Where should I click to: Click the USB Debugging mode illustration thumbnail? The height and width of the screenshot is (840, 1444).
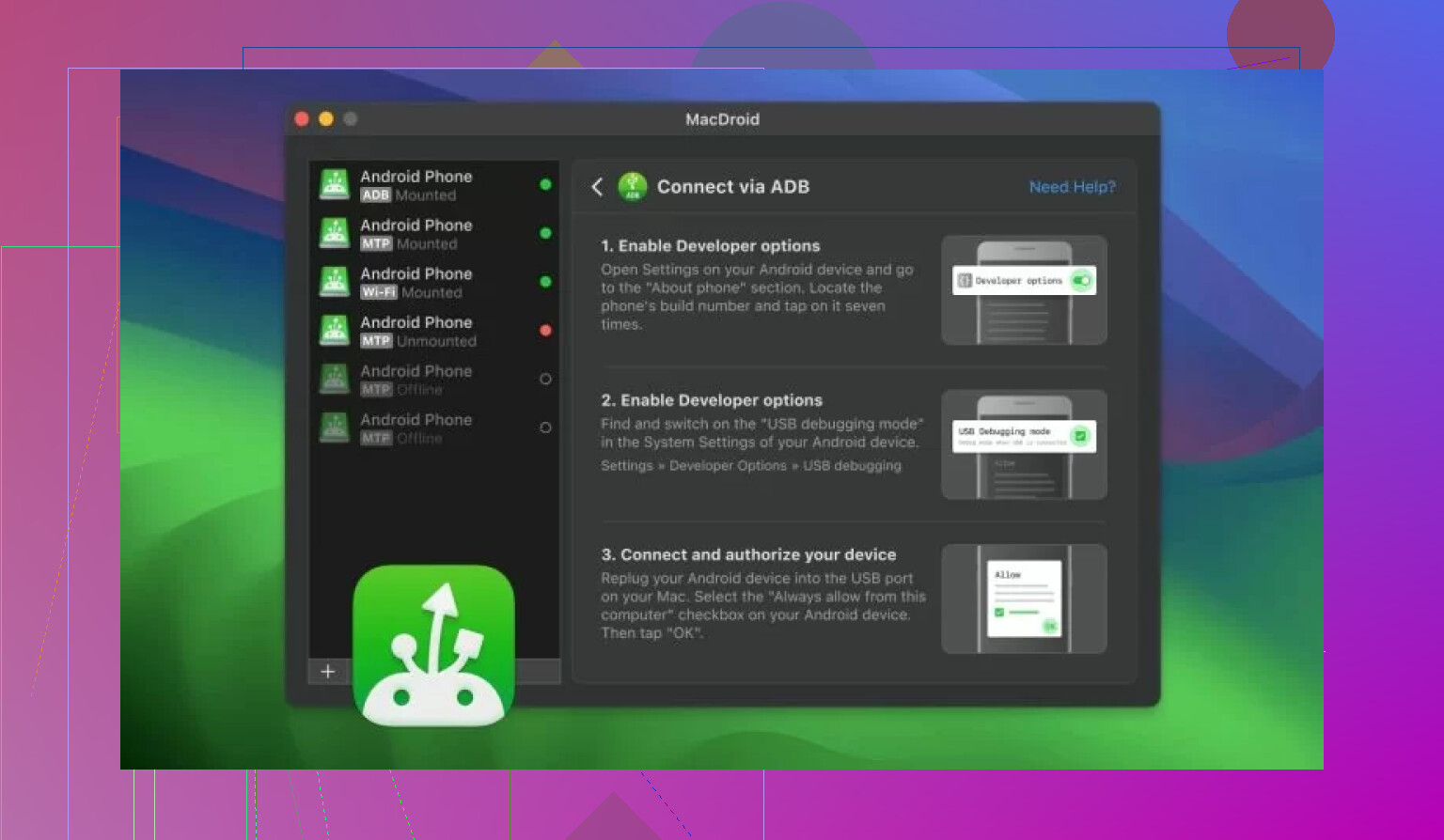[x=1024, y=444]
